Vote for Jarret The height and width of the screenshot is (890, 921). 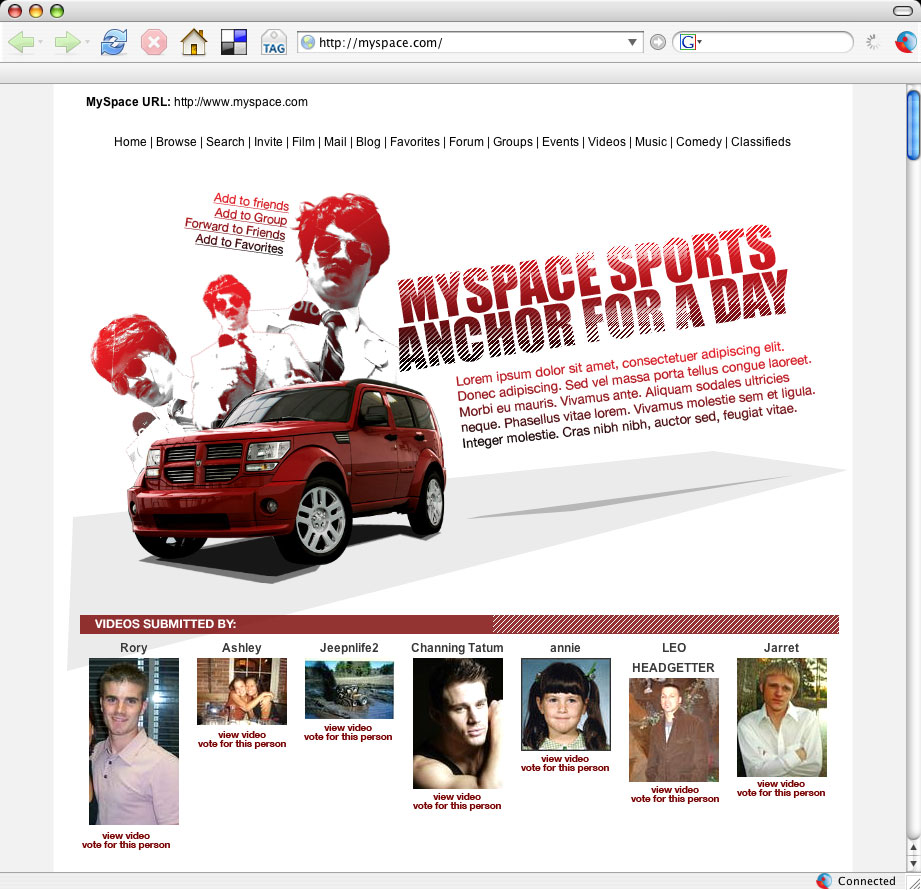tap(781, 793)
